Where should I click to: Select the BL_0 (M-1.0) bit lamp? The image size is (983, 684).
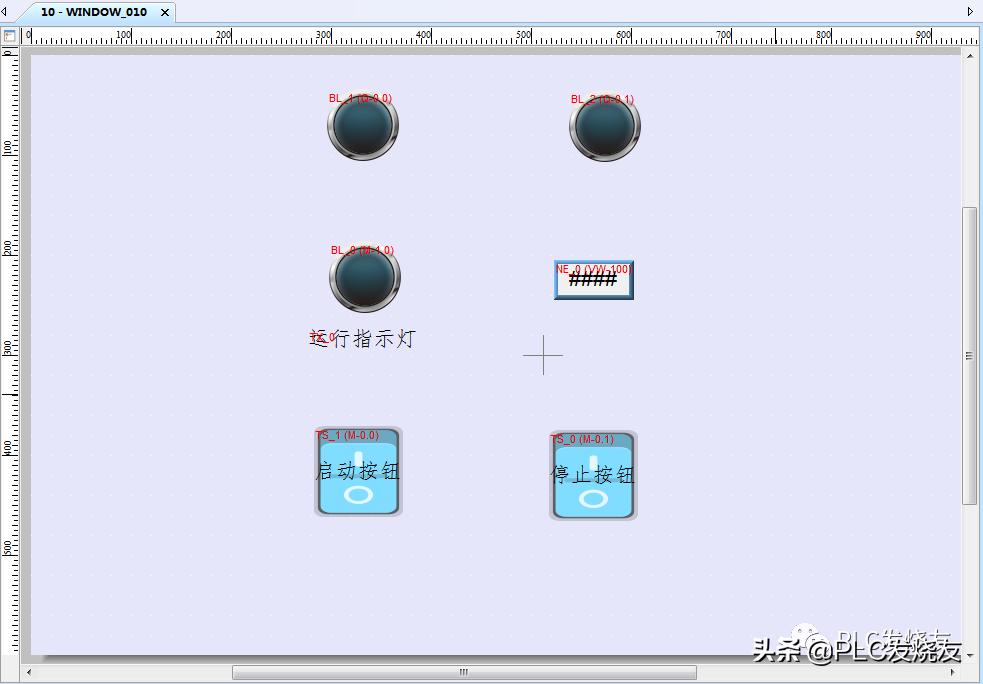pyautogui.click(x=363, y=279)
